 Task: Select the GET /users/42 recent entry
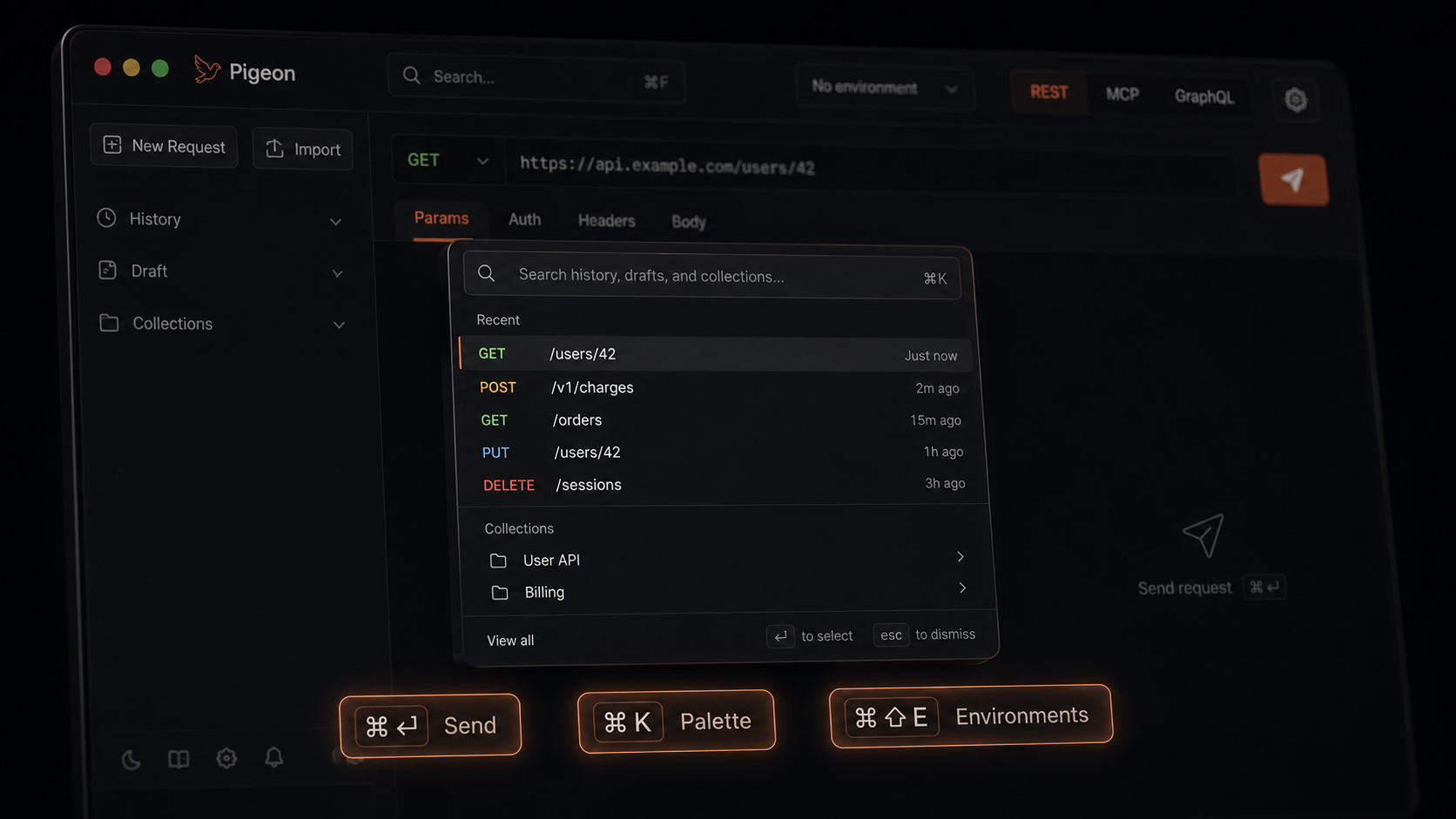(x=715, y=354)
